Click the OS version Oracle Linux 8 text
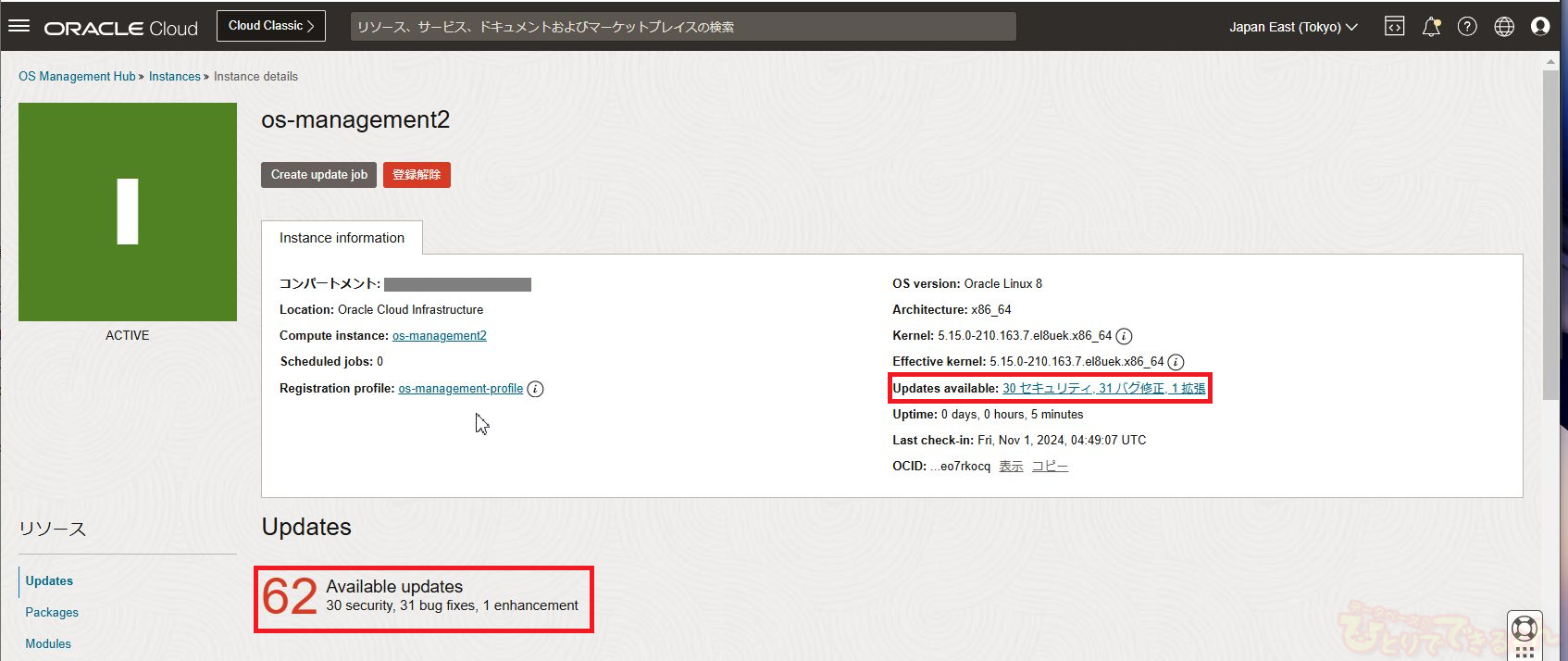 [967, 283]
